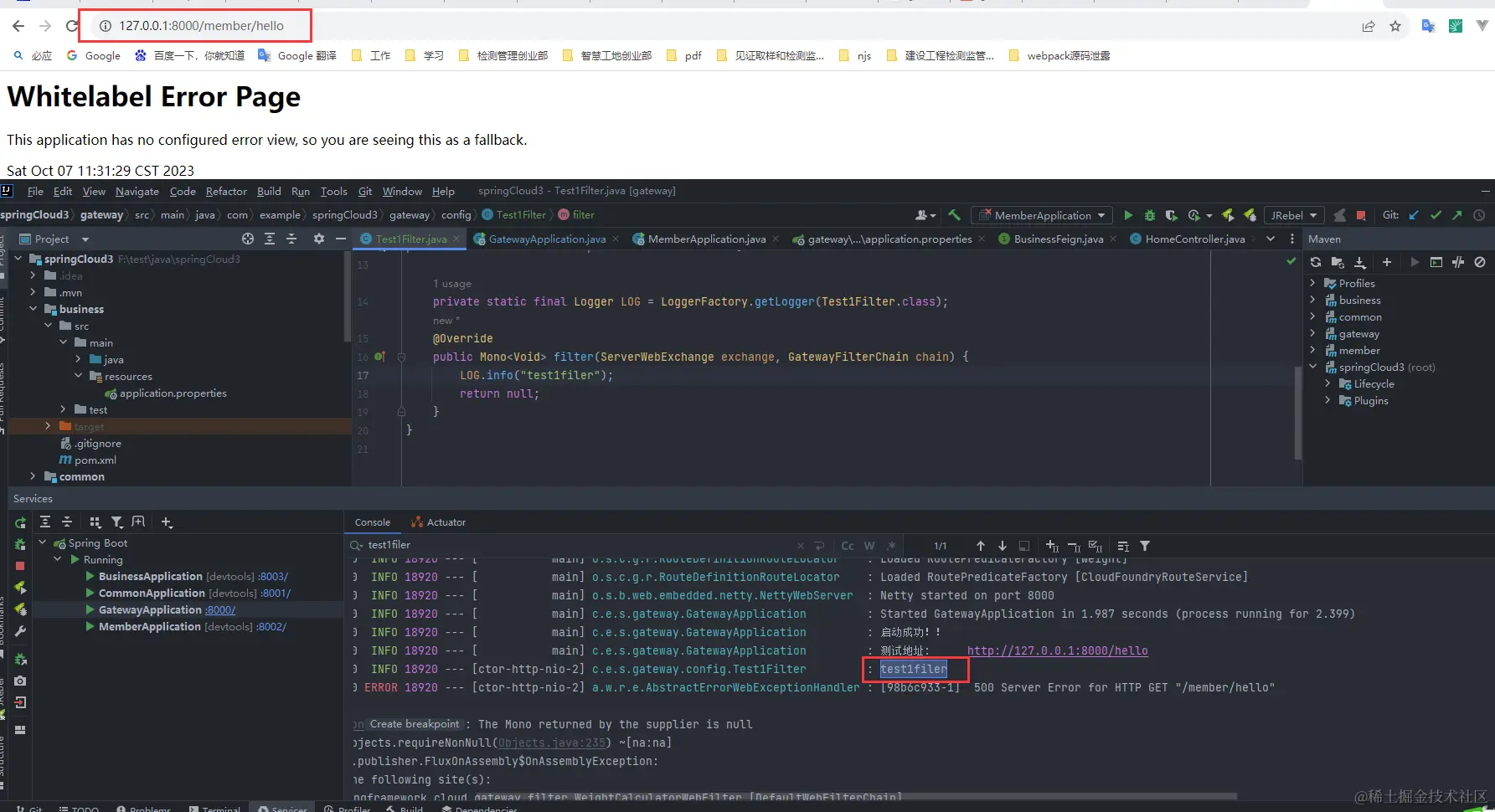Open link http://127.0.0.1:8000/hello in console

pos(1057,650)
